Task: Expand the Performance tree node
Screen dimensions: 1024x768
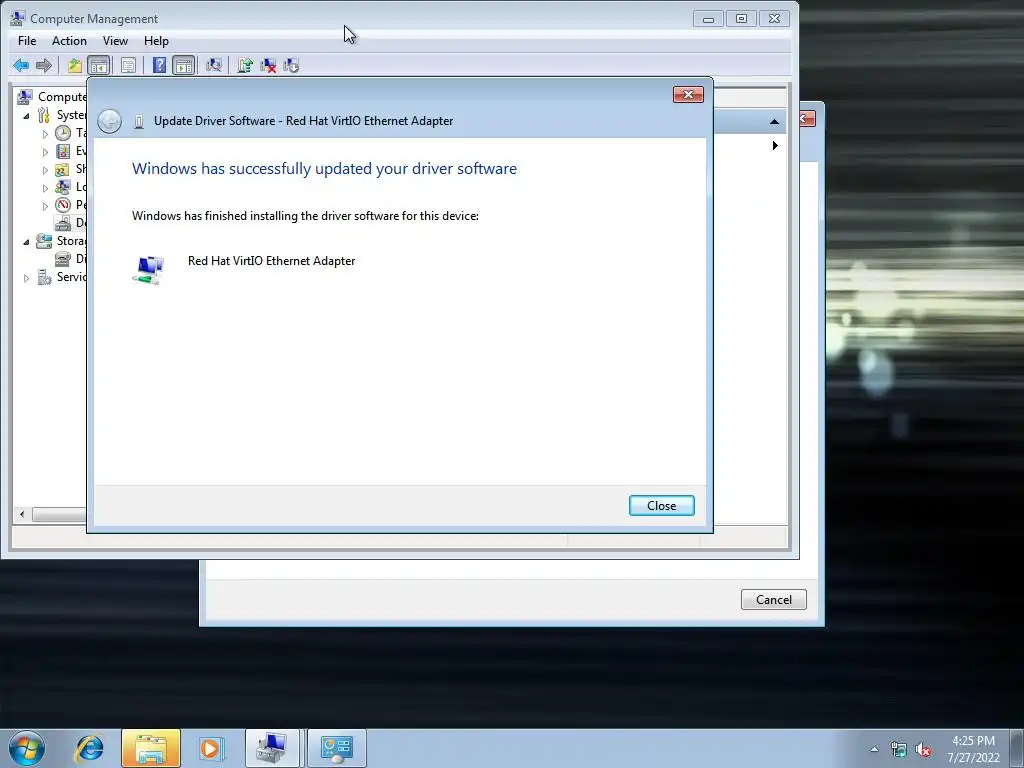Action: click(x=45, y=206)
